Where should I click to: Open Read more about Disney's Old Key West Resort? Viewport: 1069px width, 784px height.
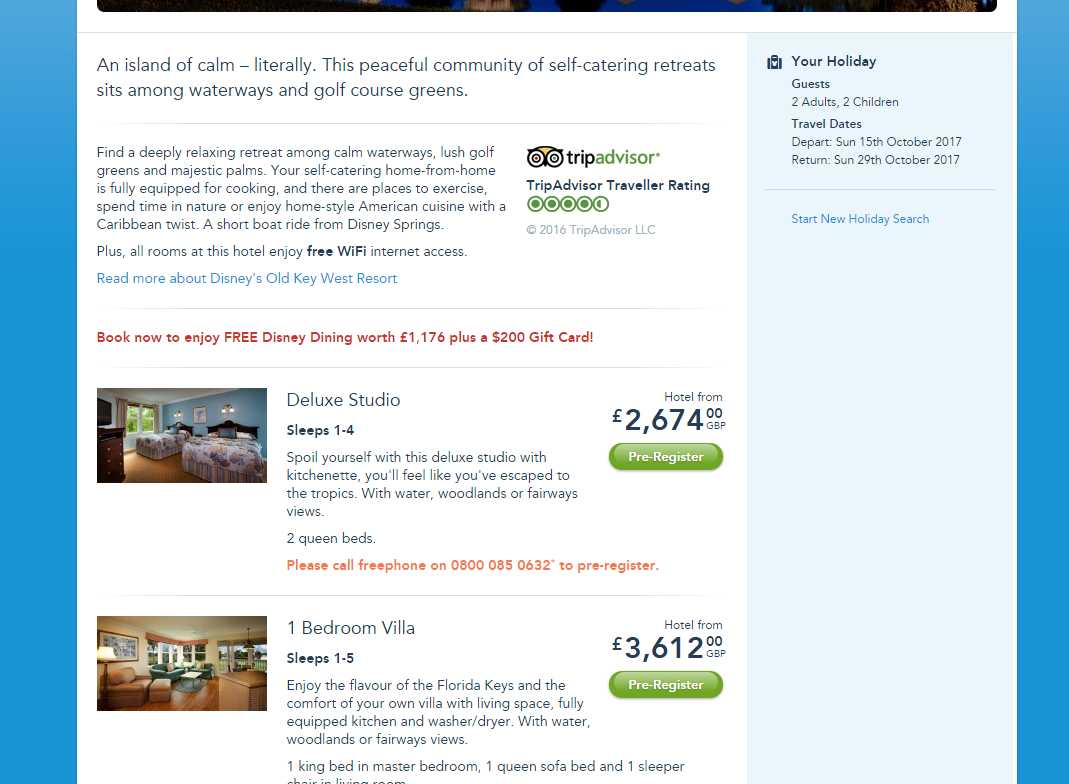coord(247,278)
